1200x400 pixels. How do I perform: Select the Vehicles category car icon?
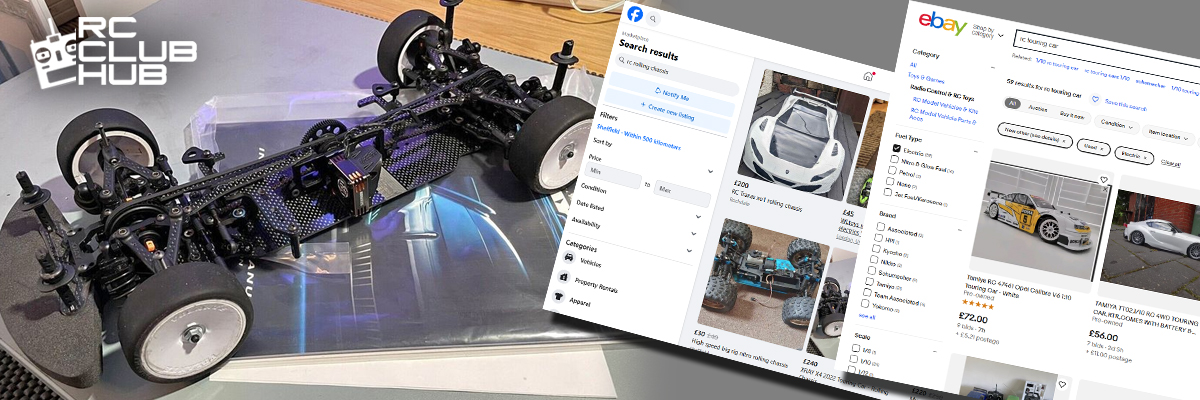click(569, 257)
